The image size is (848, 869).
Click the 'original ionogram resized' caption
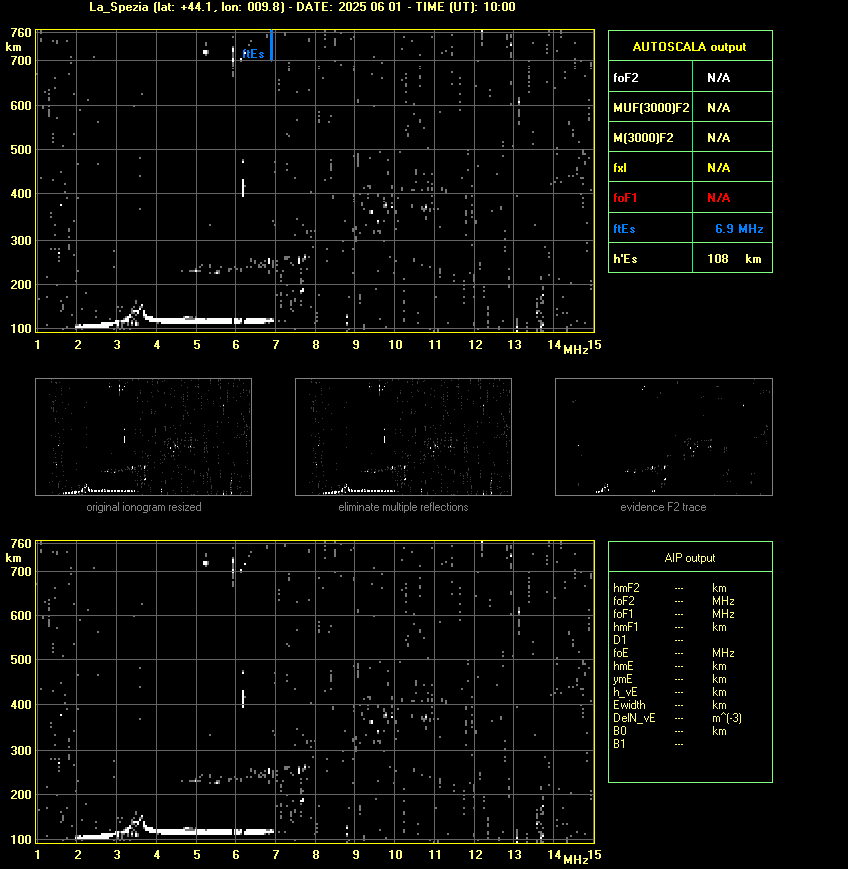(144, 507)
